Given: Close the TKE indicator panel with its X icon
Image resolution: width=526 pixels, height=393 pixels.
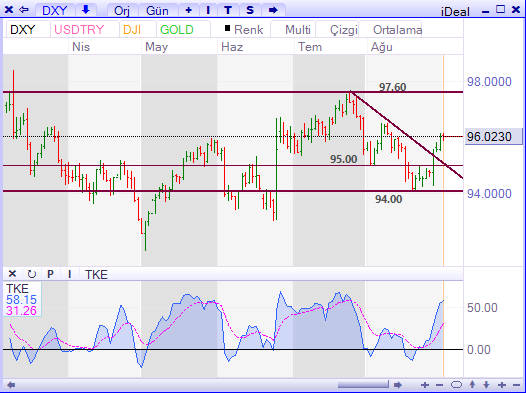Looking at the screenshot, I should pyautogui.click(x=12, y=274).
